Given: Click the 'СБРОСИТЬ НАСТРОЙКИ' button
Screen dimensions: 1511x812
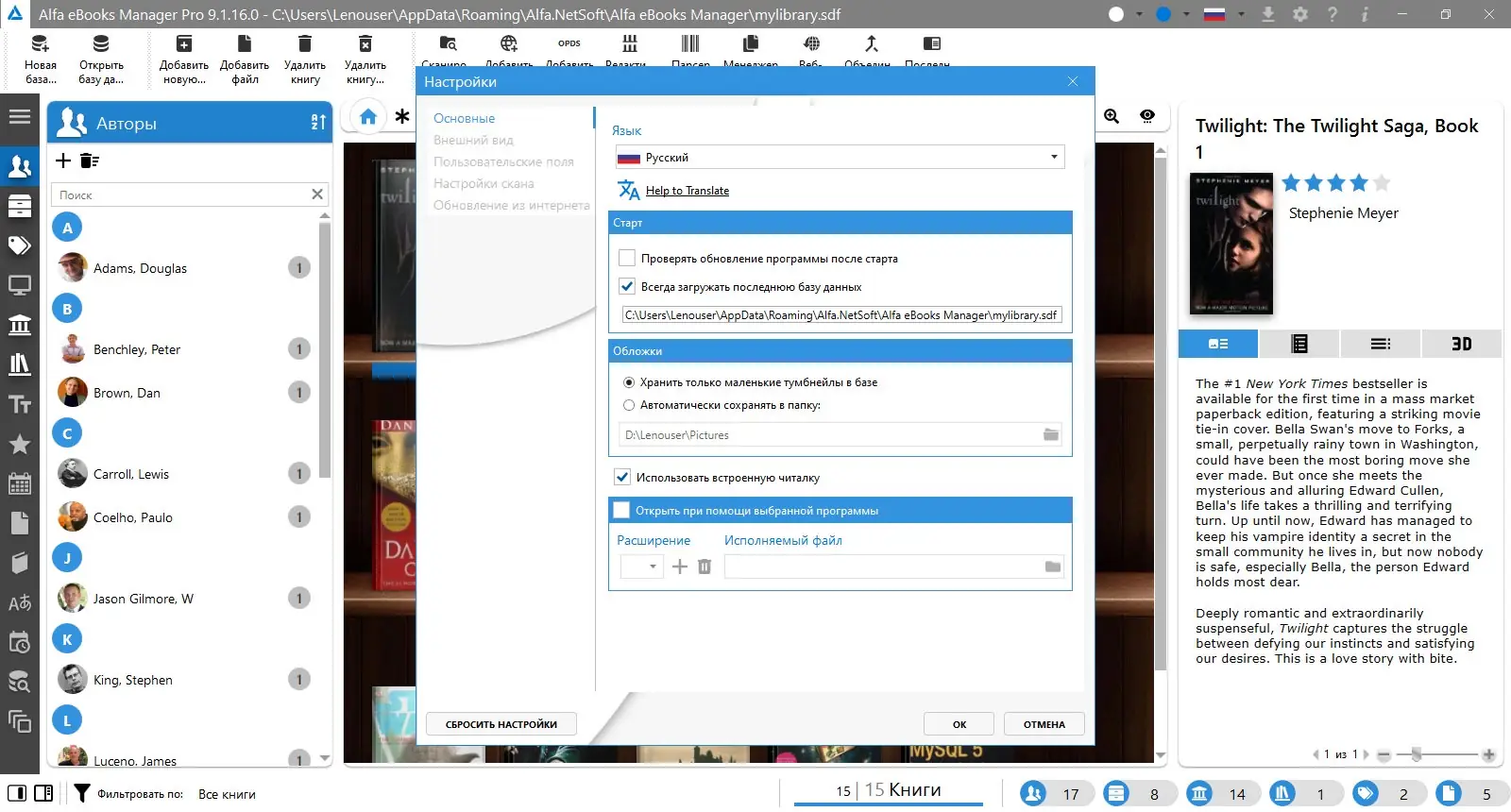Looking at the screenshot, I should (x=501, y=724).
